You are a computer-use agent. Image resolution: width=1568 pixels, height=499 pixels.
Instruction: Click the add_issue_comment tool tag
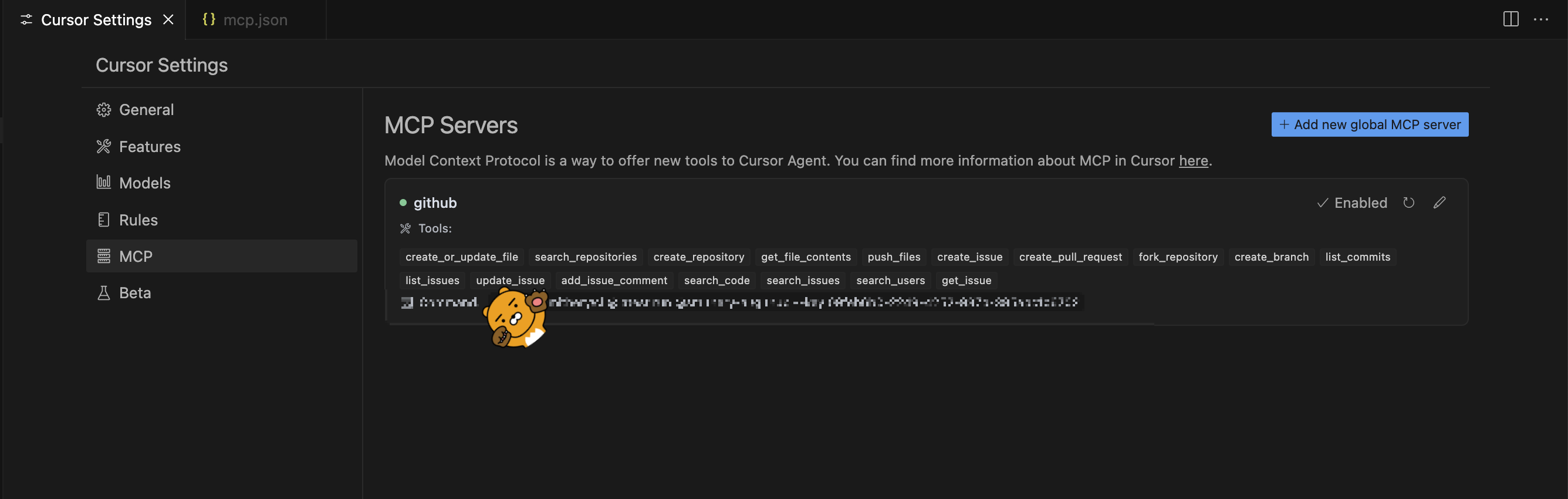pyautogui.click(x=614, y=280)
